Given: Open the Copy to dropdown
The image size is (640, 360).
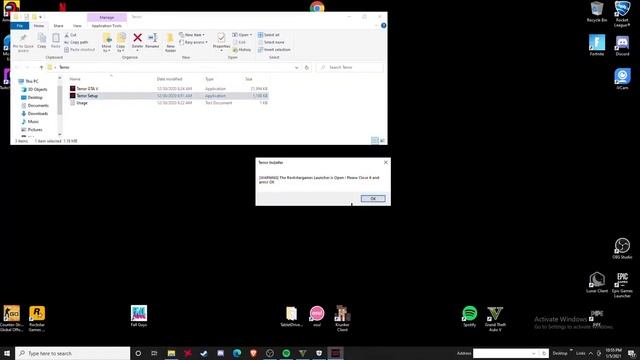Looking at the screenshot, I should tap(121, 42).
